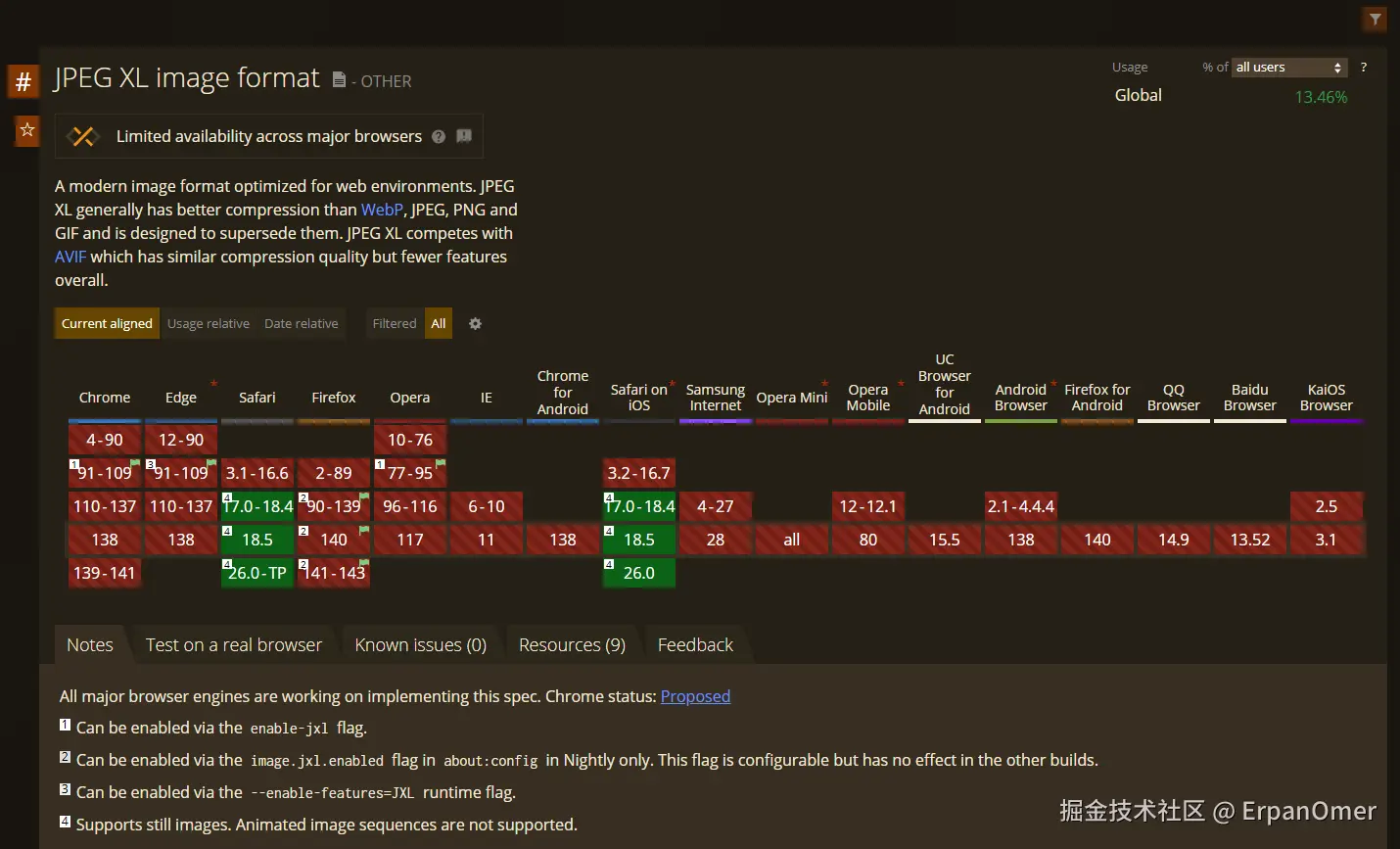Select KaiOS Browser 2.5 cell
Image resolution: width=1400 pixels, height=849 pixels.
[x=1327, y=506]
